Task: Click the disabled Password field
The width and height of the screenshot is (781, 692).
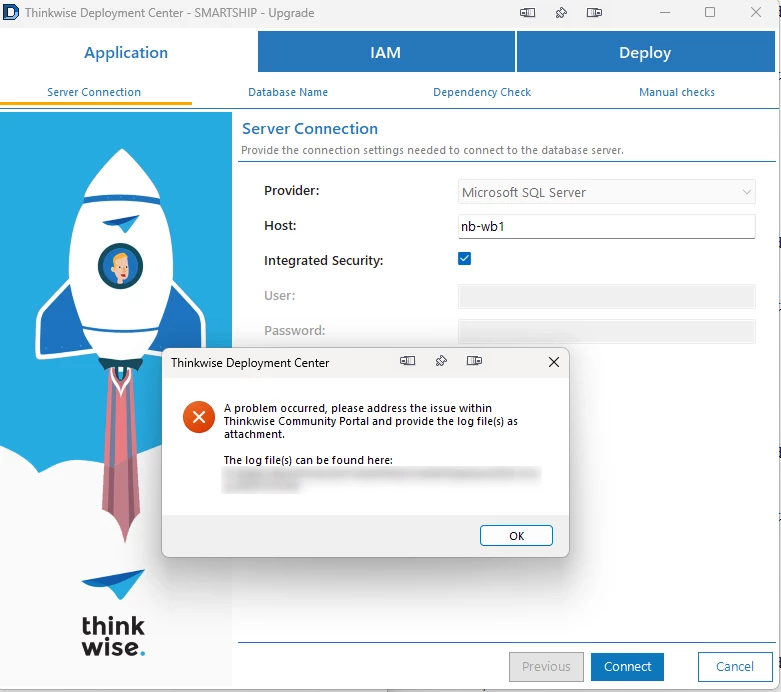Action: tap(606, 331)
